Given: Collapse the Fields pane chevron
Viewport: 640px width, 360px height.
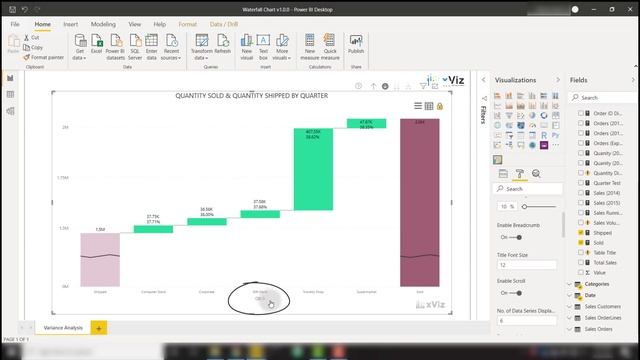Looking at the screenshot, I should tap(633, 80).
